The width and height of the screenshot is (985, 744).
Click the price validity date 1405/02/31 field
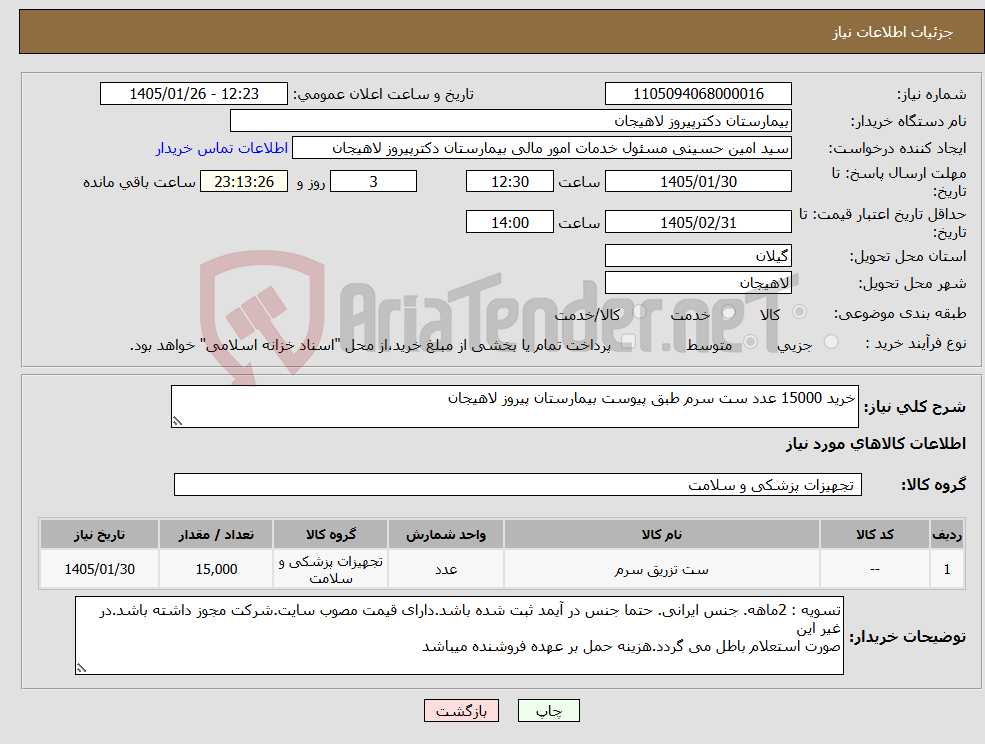698,222
